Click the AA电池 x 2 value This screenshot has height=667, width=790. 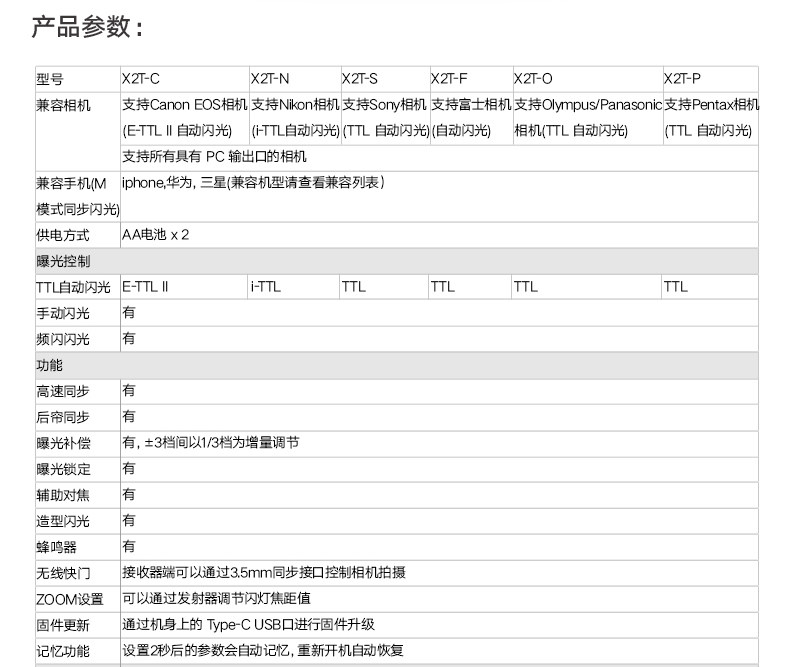[x=155, y=235]
